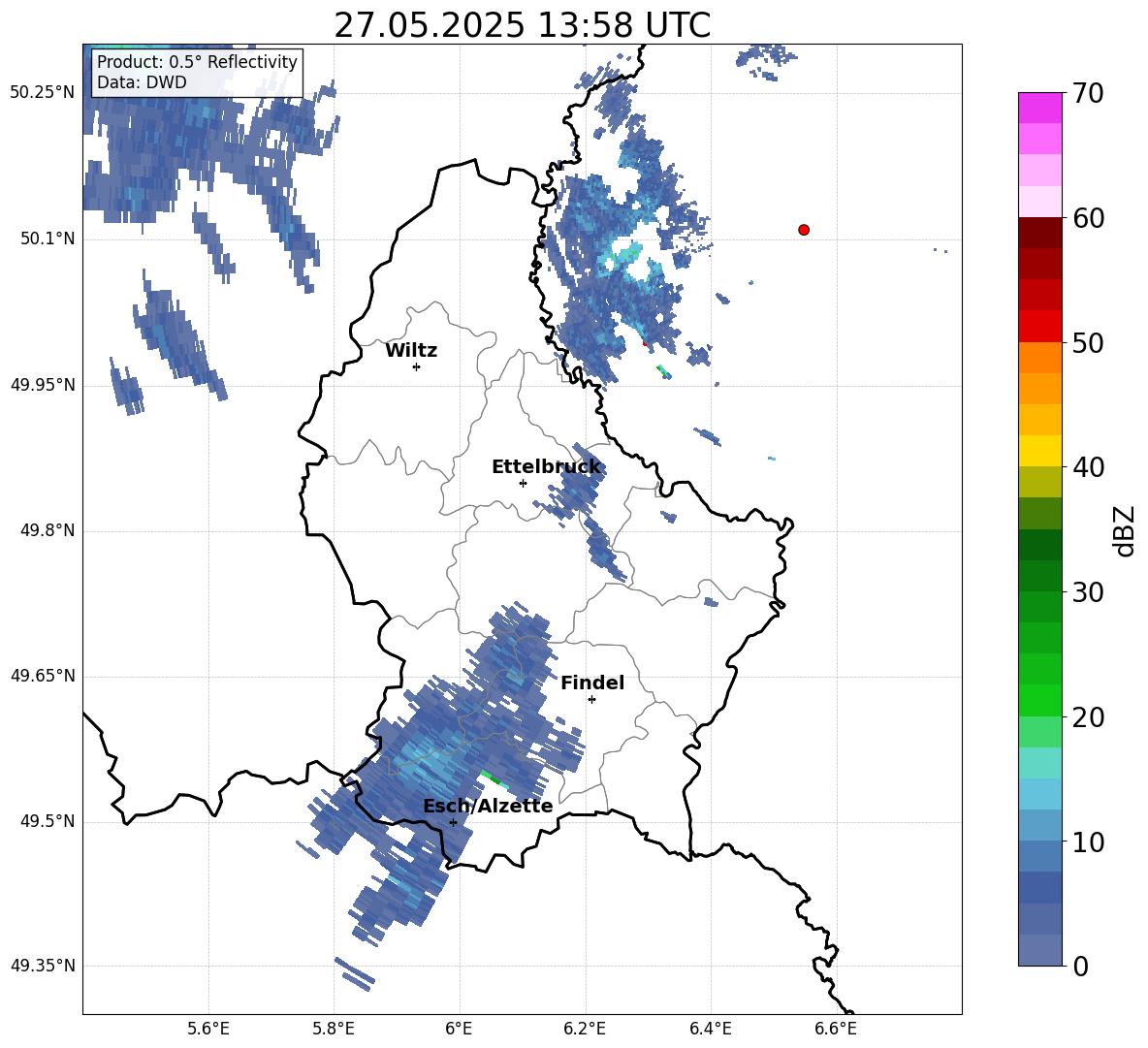Viewport: 1148px width, 1048px height.
Task: Click the colorbar tick label 30
Action: click(x=1088, y=592)
